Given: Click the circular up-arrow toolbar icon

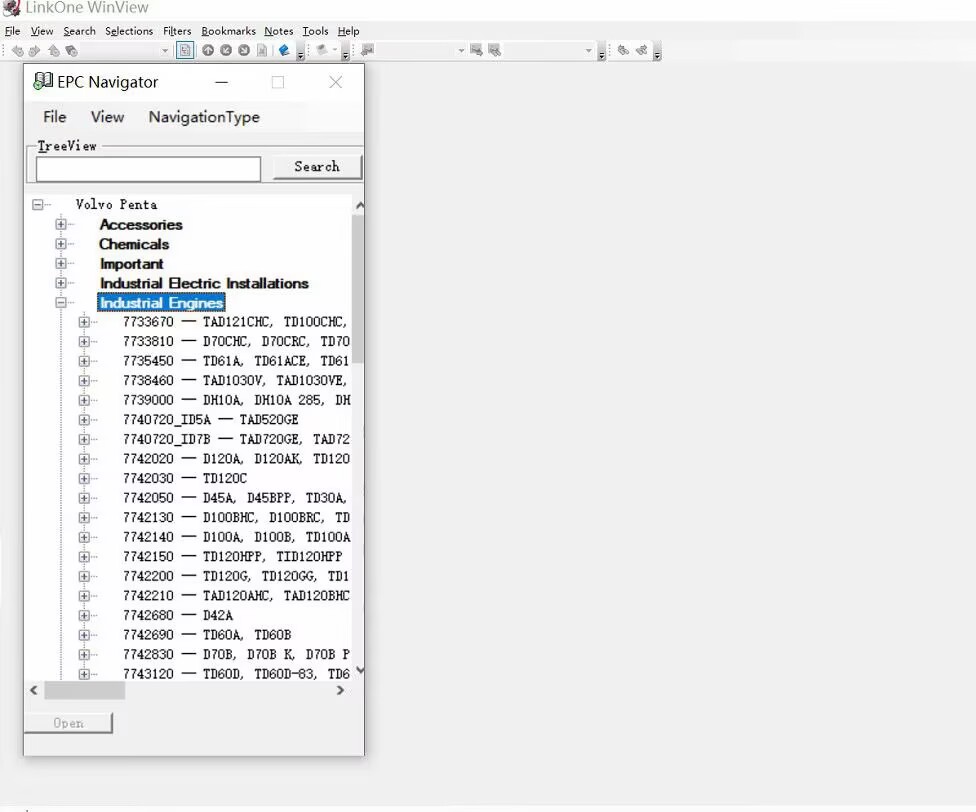Looking at the screenshot, I should pos(208,50).
